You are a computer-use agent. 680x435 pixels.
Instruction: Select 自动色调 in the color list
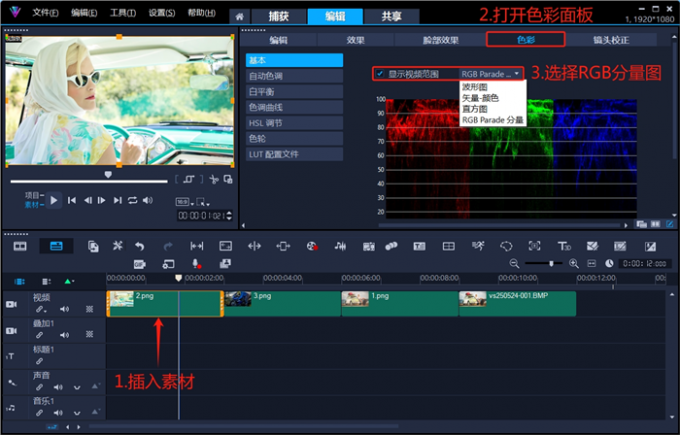click(294, 76)
